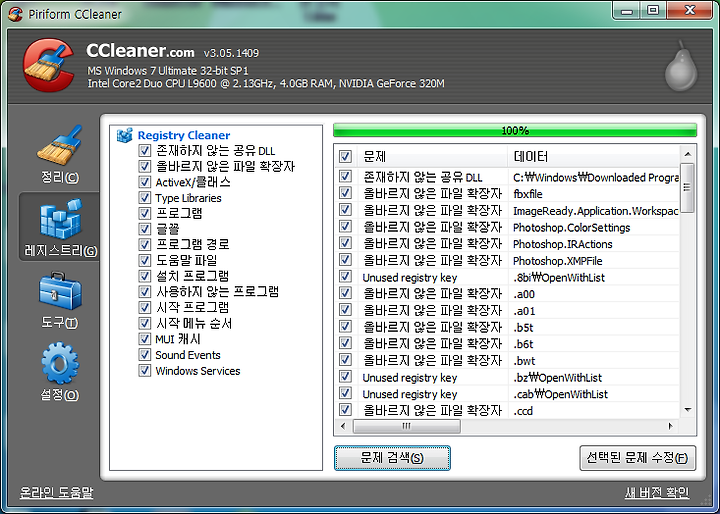Open the 정리(C) cleaner section

pyautogui.click(x=60, y=154)
